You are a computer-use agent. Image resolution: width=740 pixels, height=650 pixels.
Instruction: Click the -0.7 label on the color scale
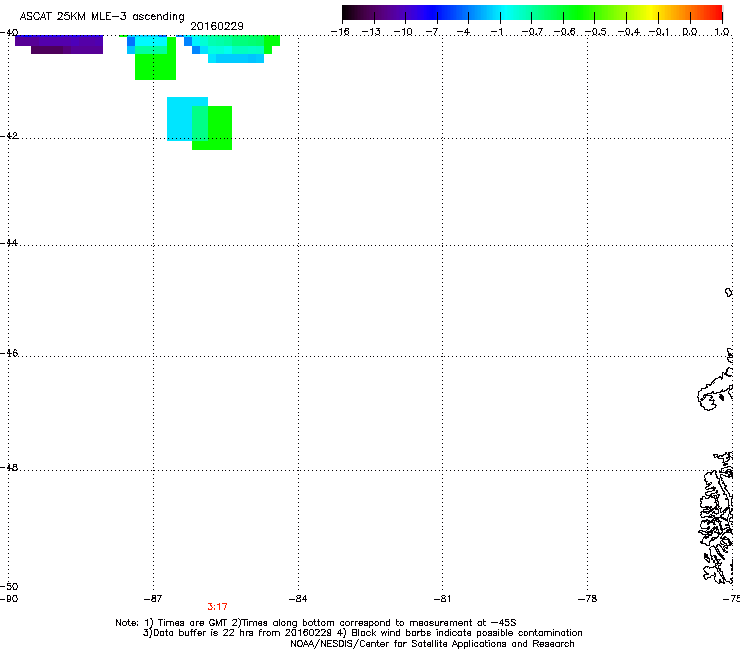coord(532,32)
